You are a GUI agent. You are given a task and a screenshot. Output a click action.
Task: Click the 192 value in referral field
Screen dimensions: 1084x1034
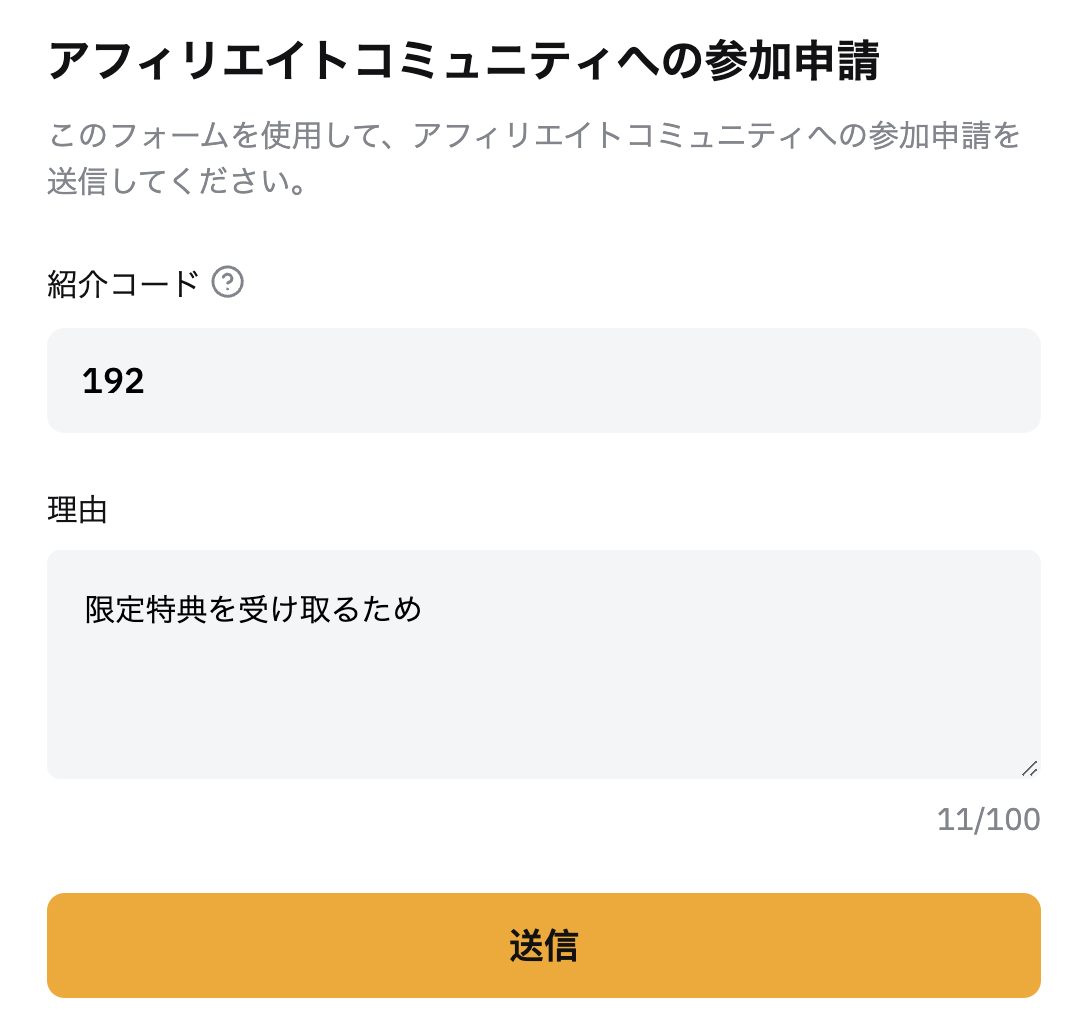113,381
